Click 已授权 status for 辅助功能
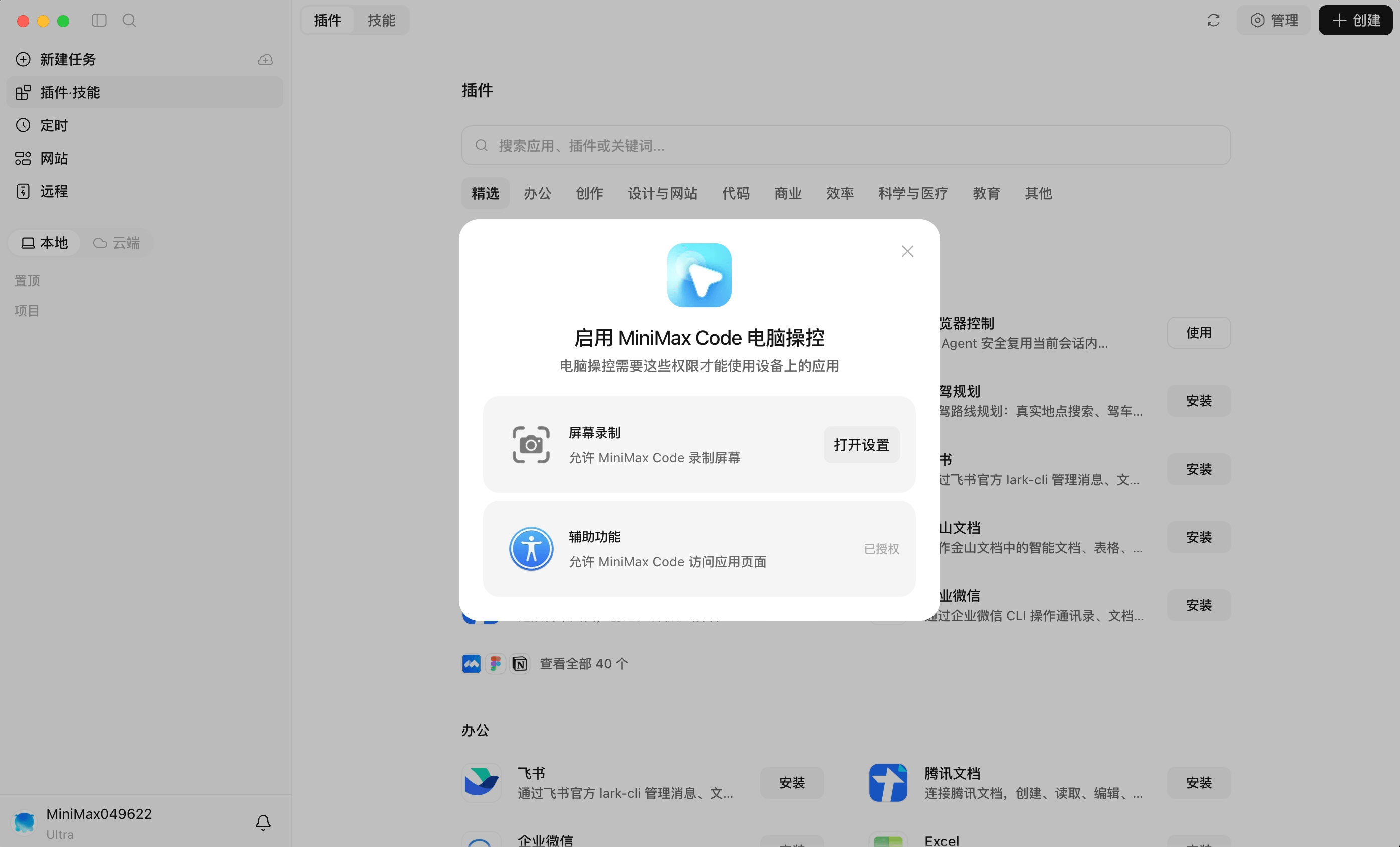Screen dimensions: 1400x847 pos(881,549)
